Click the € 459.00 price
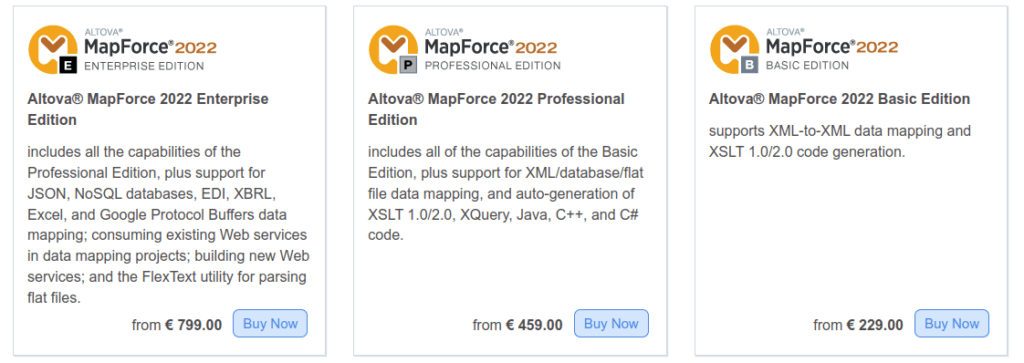Image resolution: width=1024 pixels, height=363 pixels. tap(534, 324)
